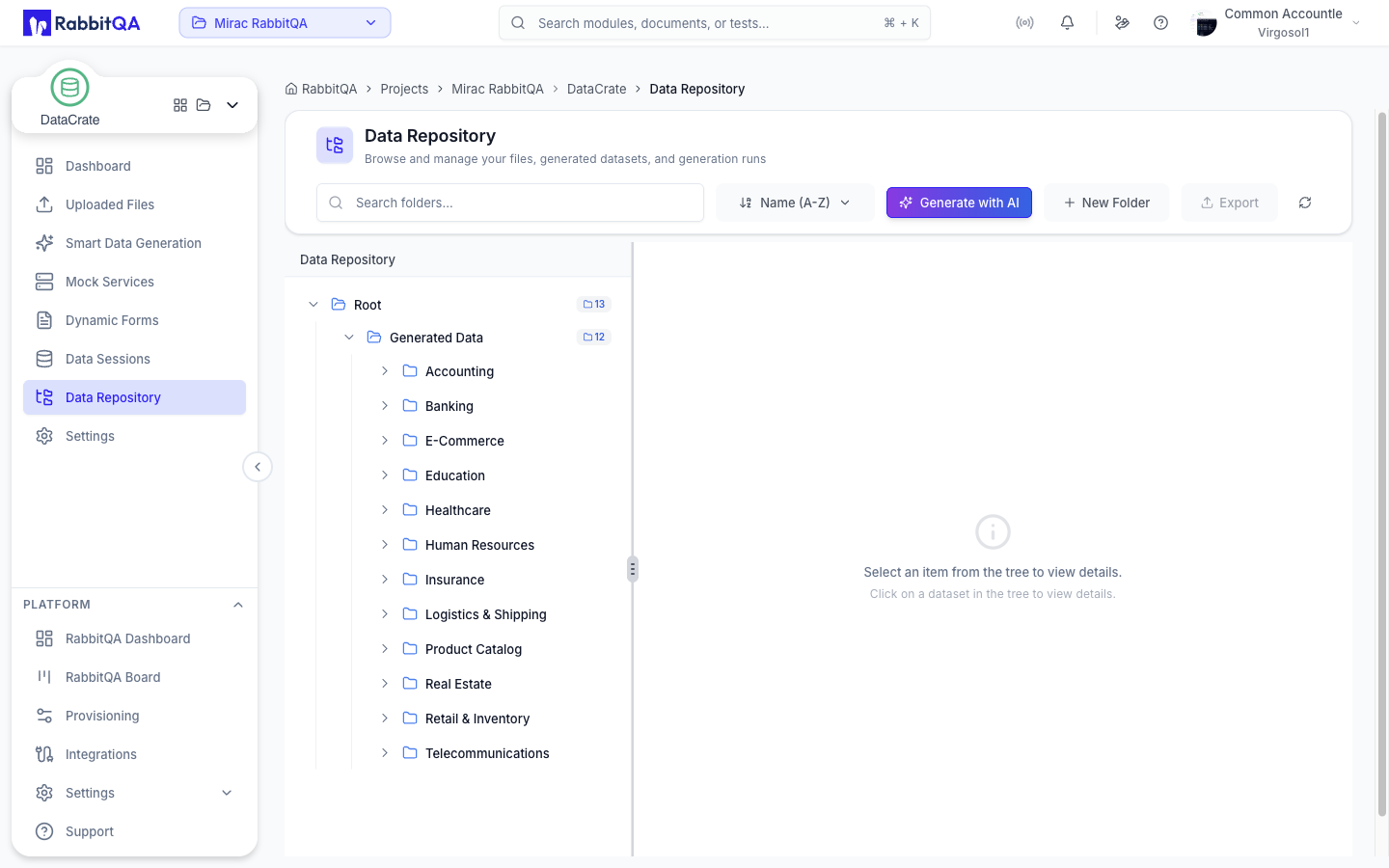Select the Banking folder in the tree

click(x=449, y=406)
